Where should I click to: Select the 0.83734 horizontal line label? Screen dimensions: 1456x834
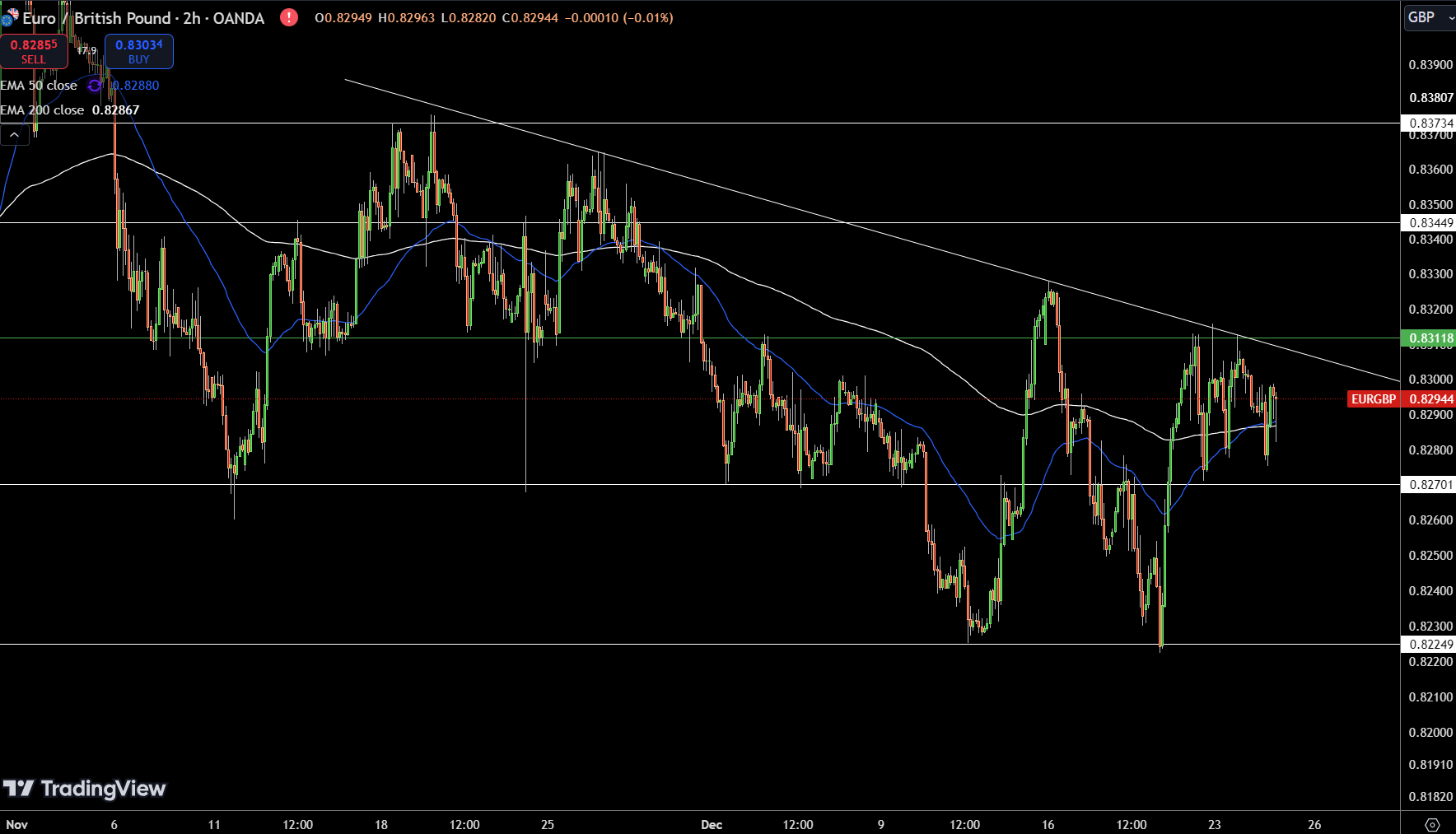click(x=1429, y=123)
